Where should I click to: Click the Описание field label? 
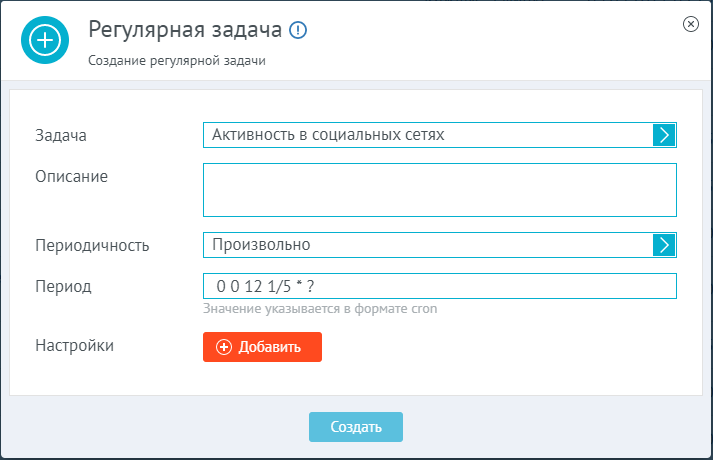(71, 176)
